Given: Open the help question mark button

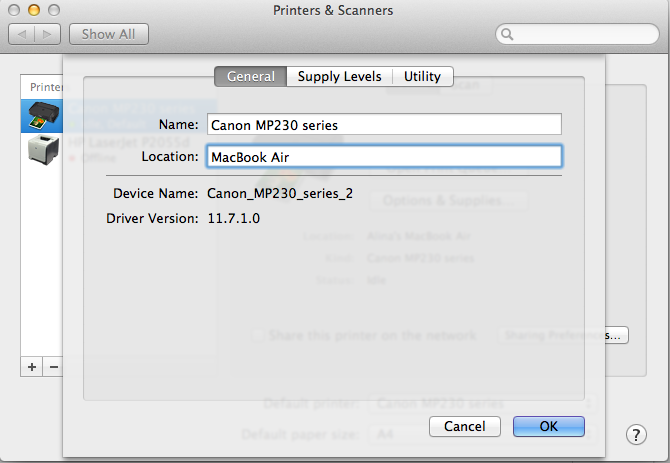Looking at the screenshot, I should click(x=636, y=435).
